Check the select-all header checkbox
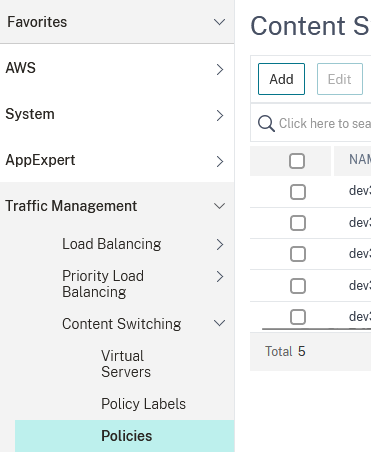This screenshot has width=371, height=452. pyautogui.click(x=297, y=161)
